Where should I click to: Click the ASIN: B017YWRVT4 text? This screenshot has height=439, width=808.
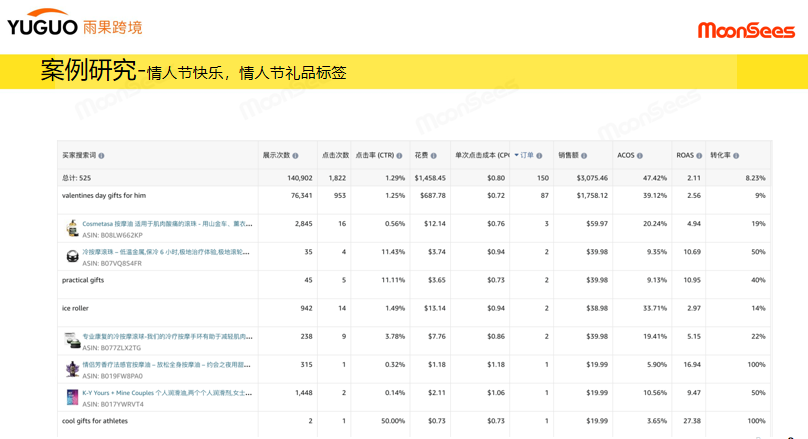(113, 404)
